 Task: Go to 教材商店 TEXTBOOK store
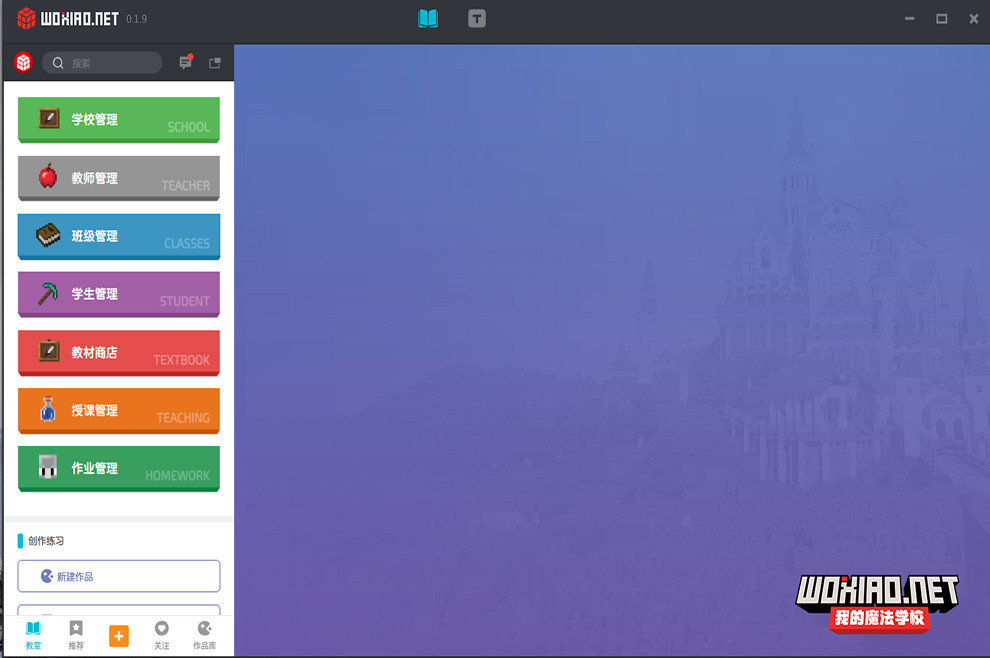[x=119, y=352]
